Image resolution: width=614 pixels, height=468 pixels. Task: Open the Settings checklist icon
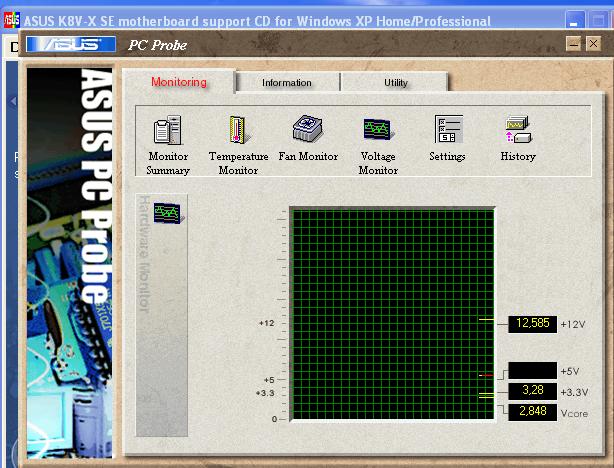(449, 129)
